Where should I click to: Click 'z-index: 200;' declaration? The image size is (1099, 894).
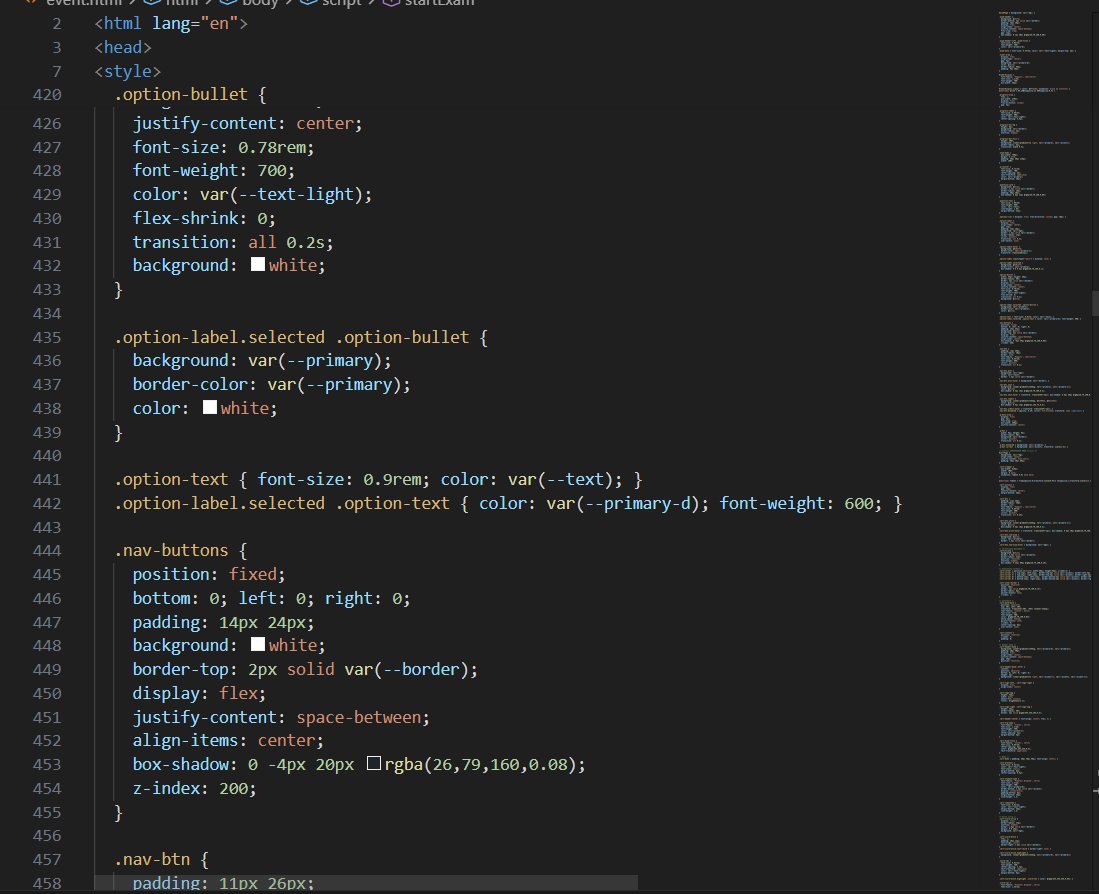click(194, 788)
